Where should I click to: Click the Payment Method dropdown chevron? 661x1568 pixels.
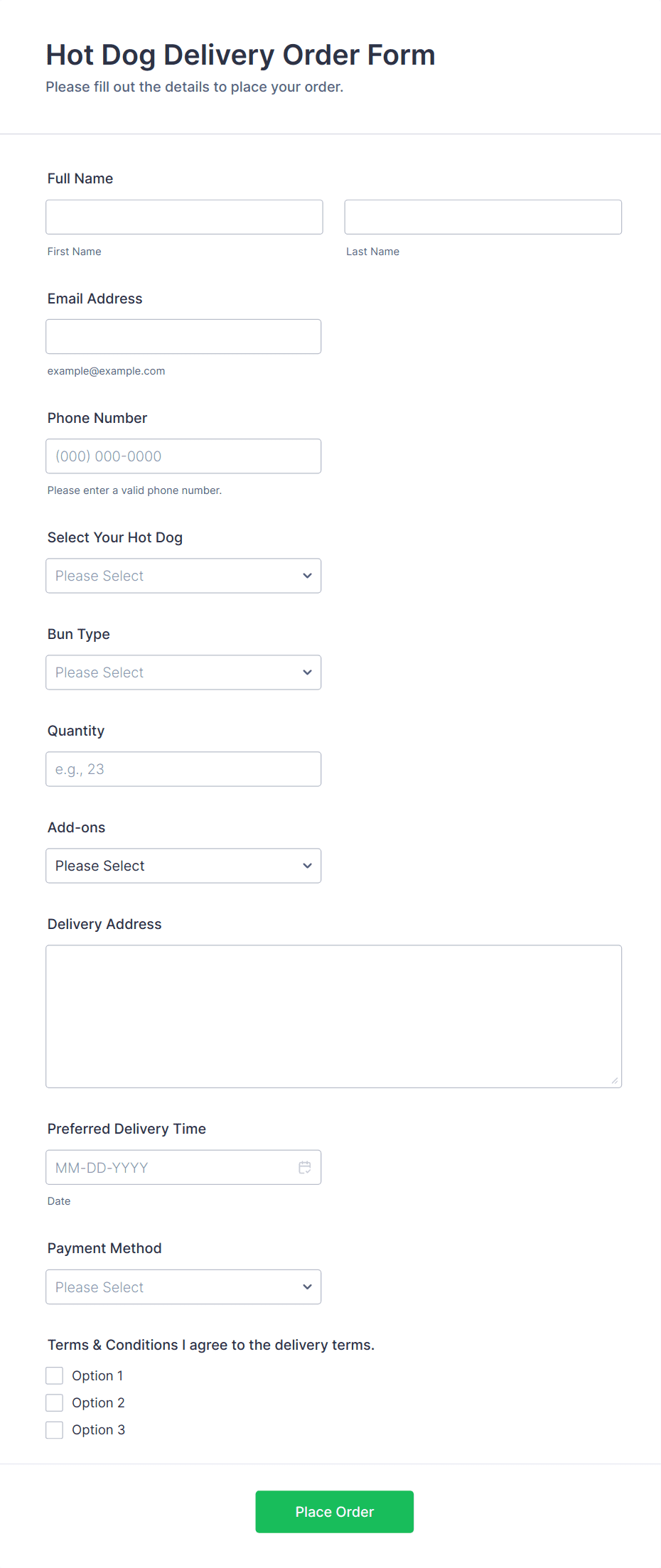coord(307,1287)
